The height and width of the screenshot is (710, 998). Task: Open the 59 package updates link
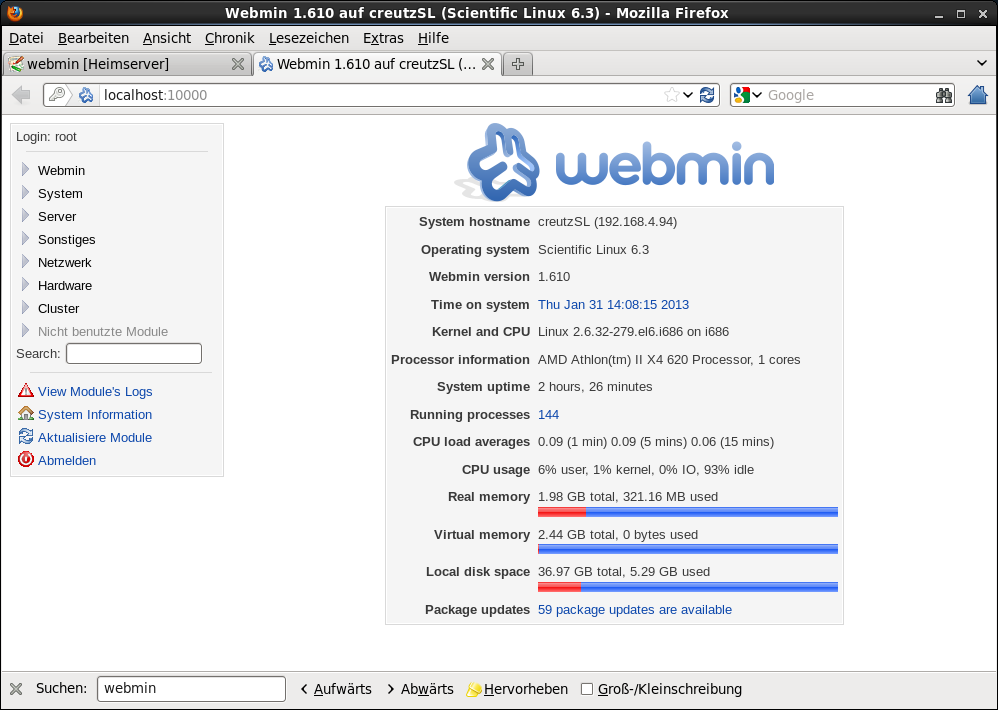[634, 609]
